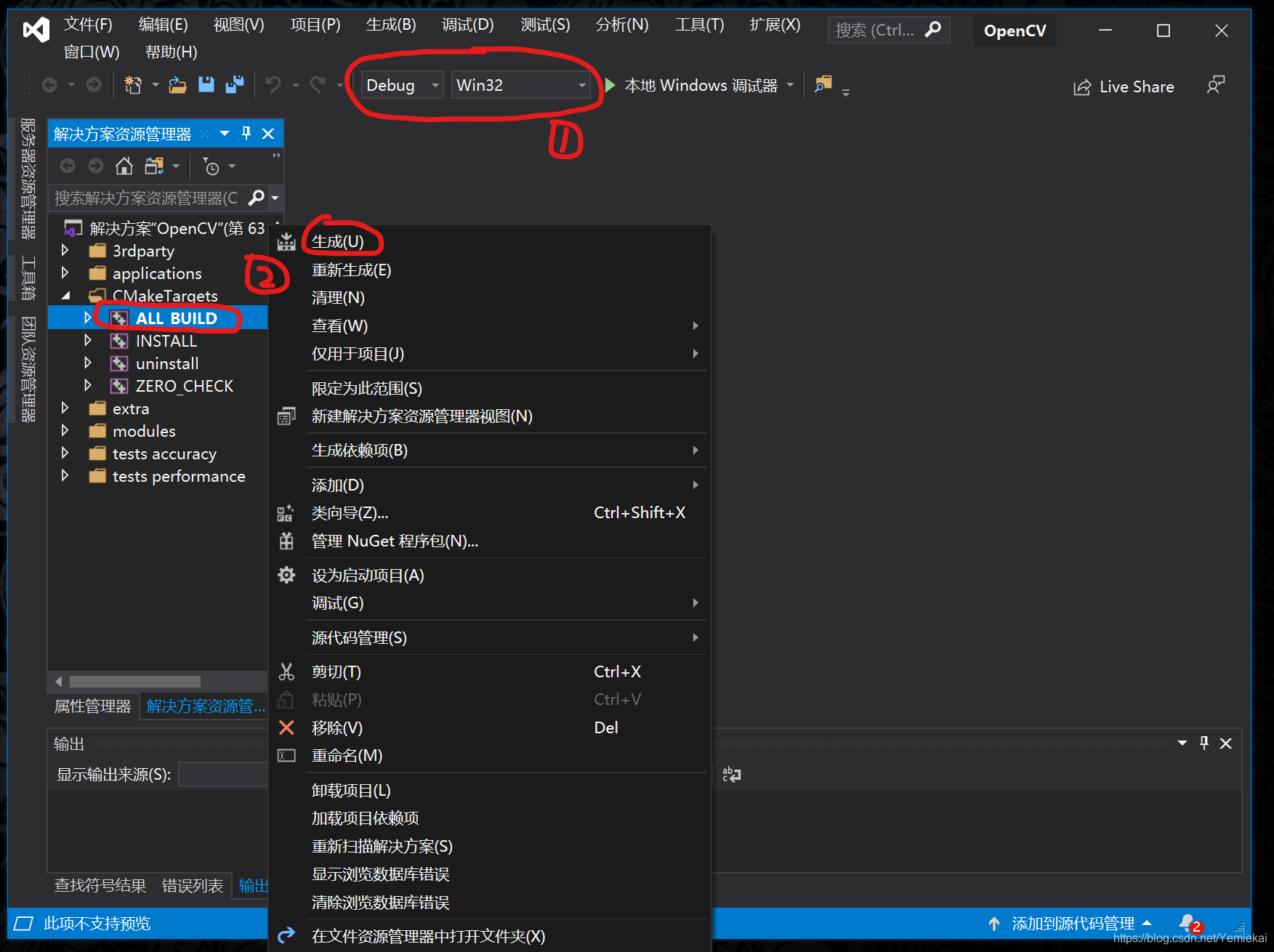Click the redo arrow icon
1274x952 pixels.
[318, 85]
